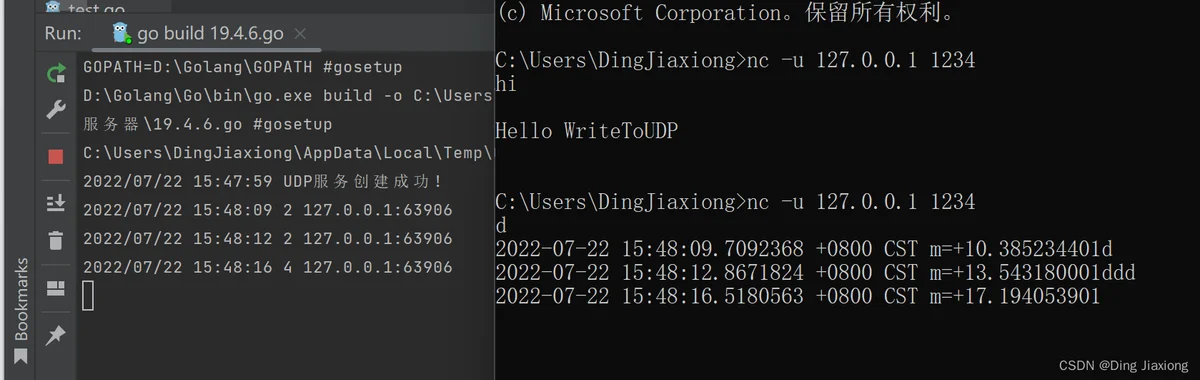Click the Hello WriteToUDP terminal line
1200x380 pixels.
[x=580, y=131]
